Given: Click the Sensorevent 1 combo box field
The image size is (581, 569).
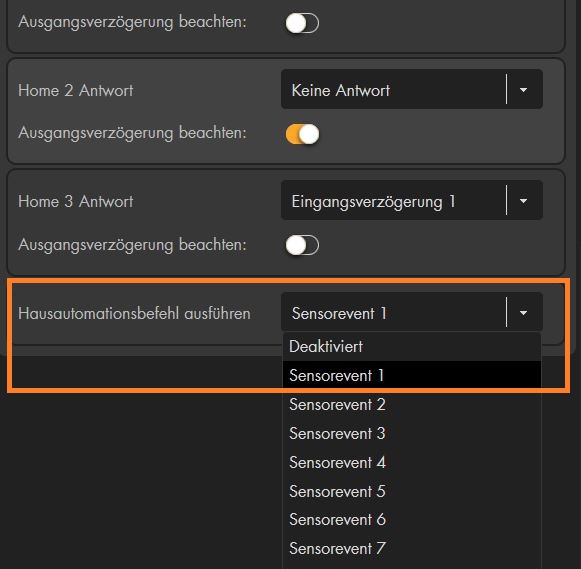Looking at the screenshot, I should pyautogui.click(x=412, y=312).
